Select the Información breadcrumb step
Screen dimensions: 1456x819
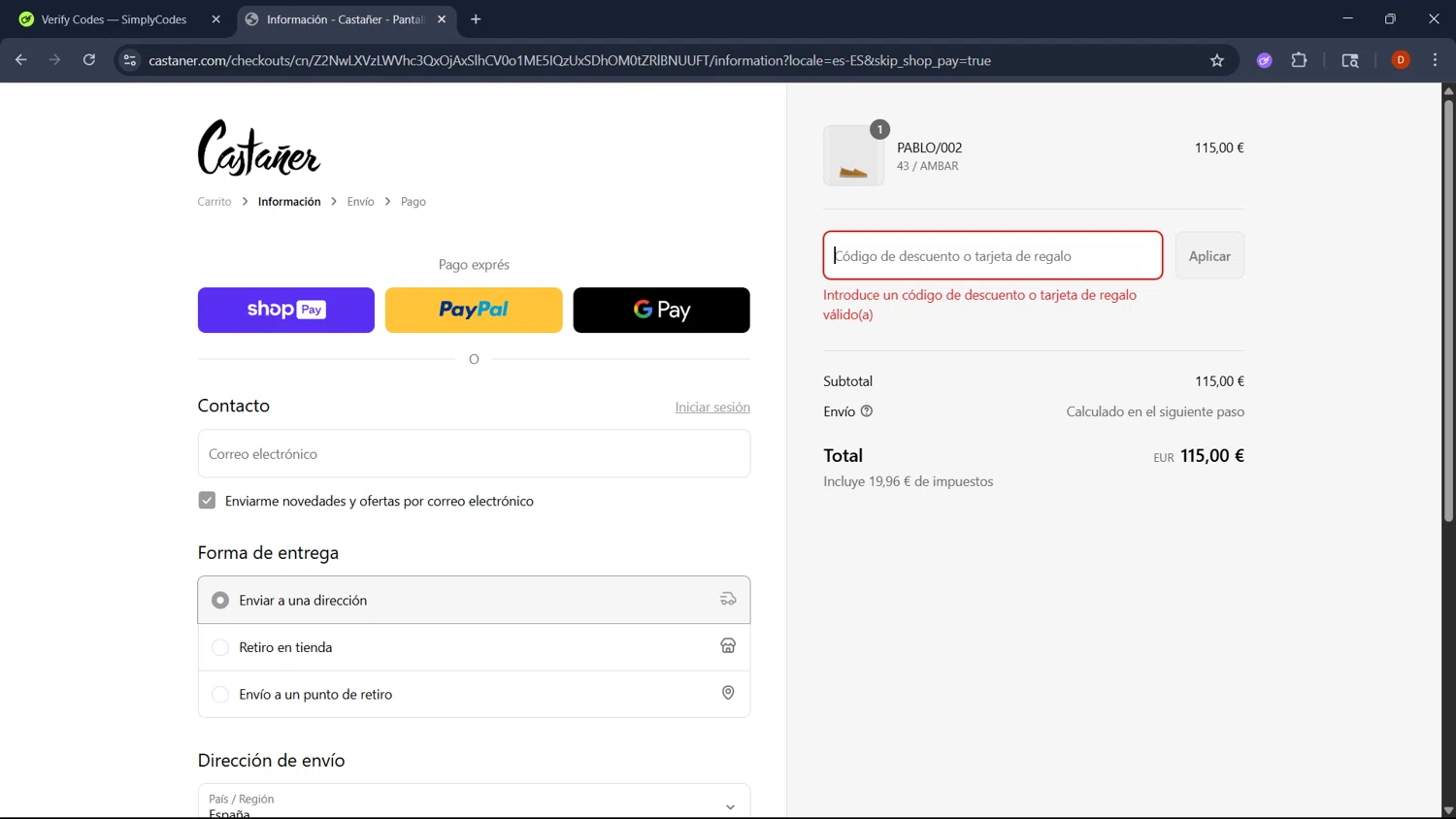tap(289, 202)
